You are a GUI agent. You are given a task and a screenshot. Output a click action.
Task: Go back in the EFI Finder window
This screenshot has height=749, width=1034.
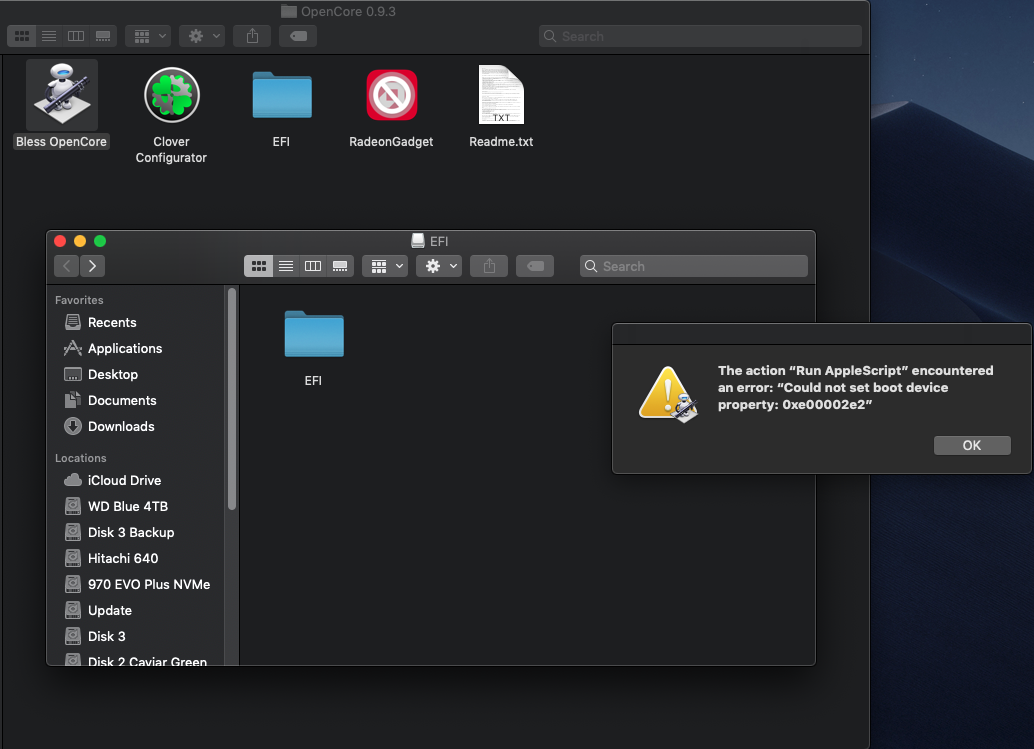(66, 266)
